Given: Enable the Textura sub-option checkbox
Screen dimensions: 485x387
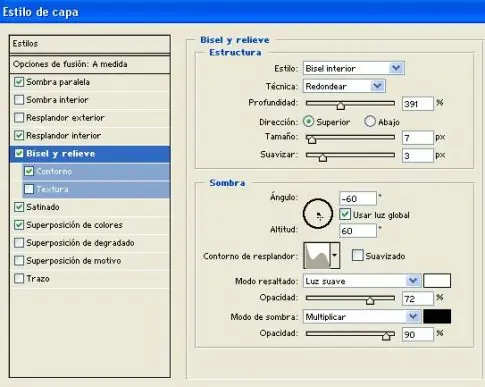Looking at the screenshot, I should point(29,189).
